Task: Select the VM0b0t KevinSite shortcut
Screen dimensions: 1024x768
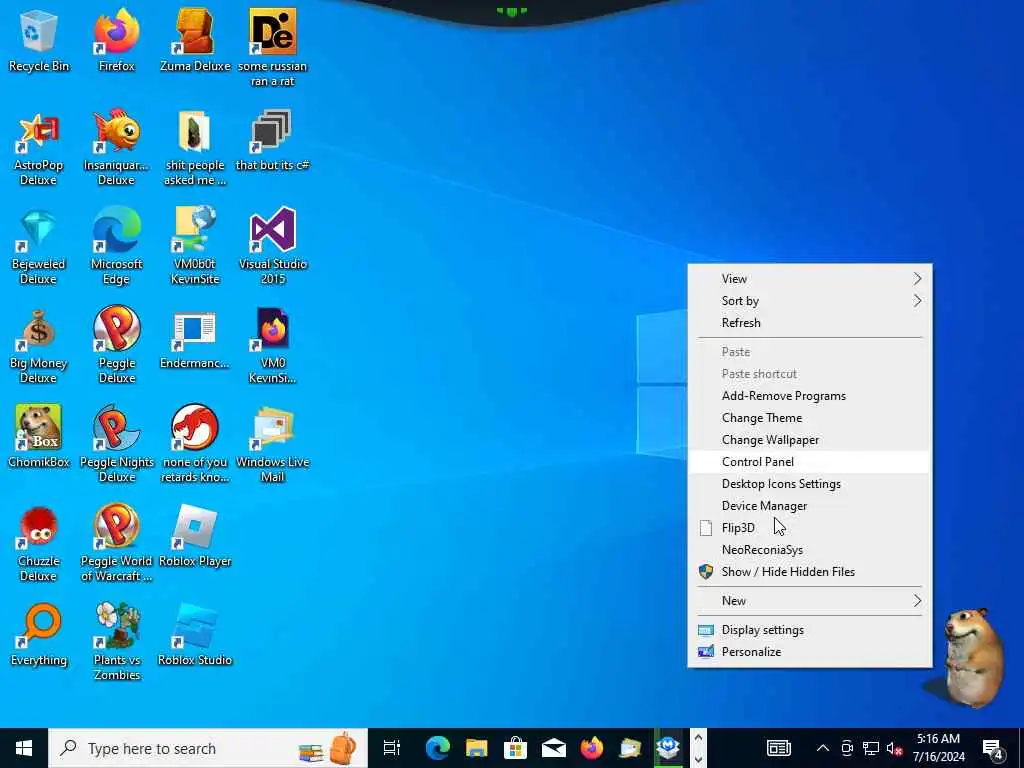Action: [195, 246]
